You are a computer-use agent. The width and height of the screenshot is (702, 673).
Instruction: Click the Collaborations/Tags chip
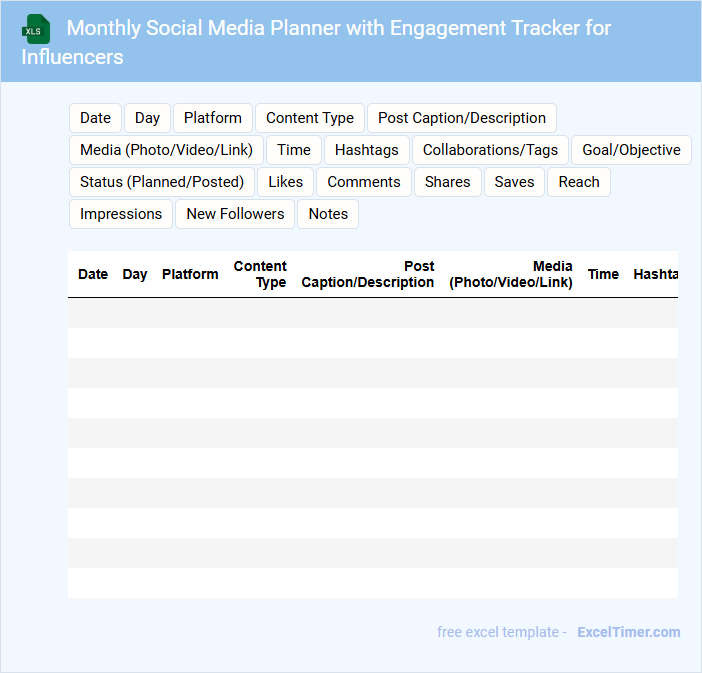click(490, 150)
